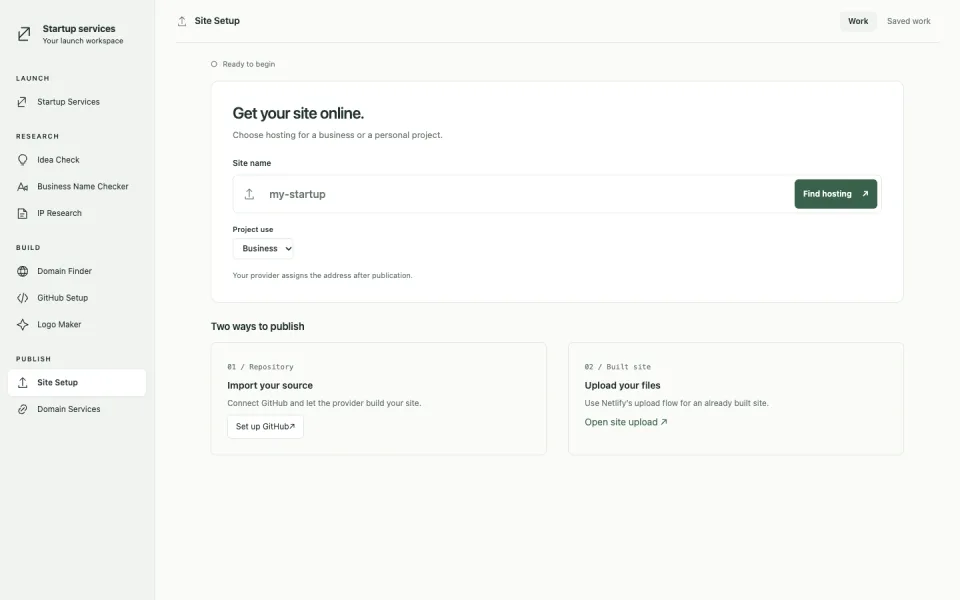This screenshot has width=960, height=600.
Task: Click the Startup services workspace title
Action: 79,29
